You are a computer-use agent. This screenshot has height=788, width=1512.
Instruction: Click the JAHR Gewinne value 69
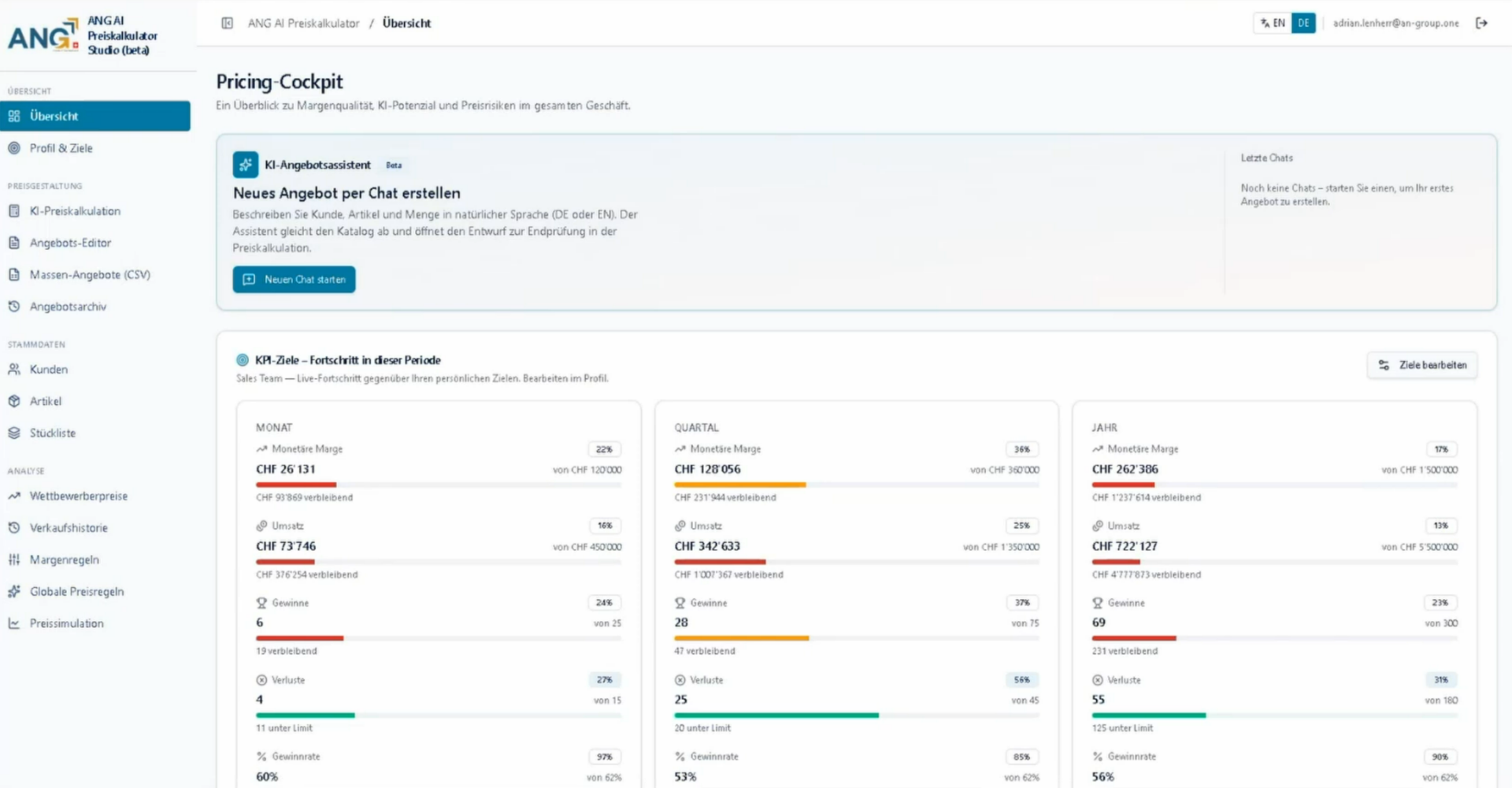[1099, 623]
